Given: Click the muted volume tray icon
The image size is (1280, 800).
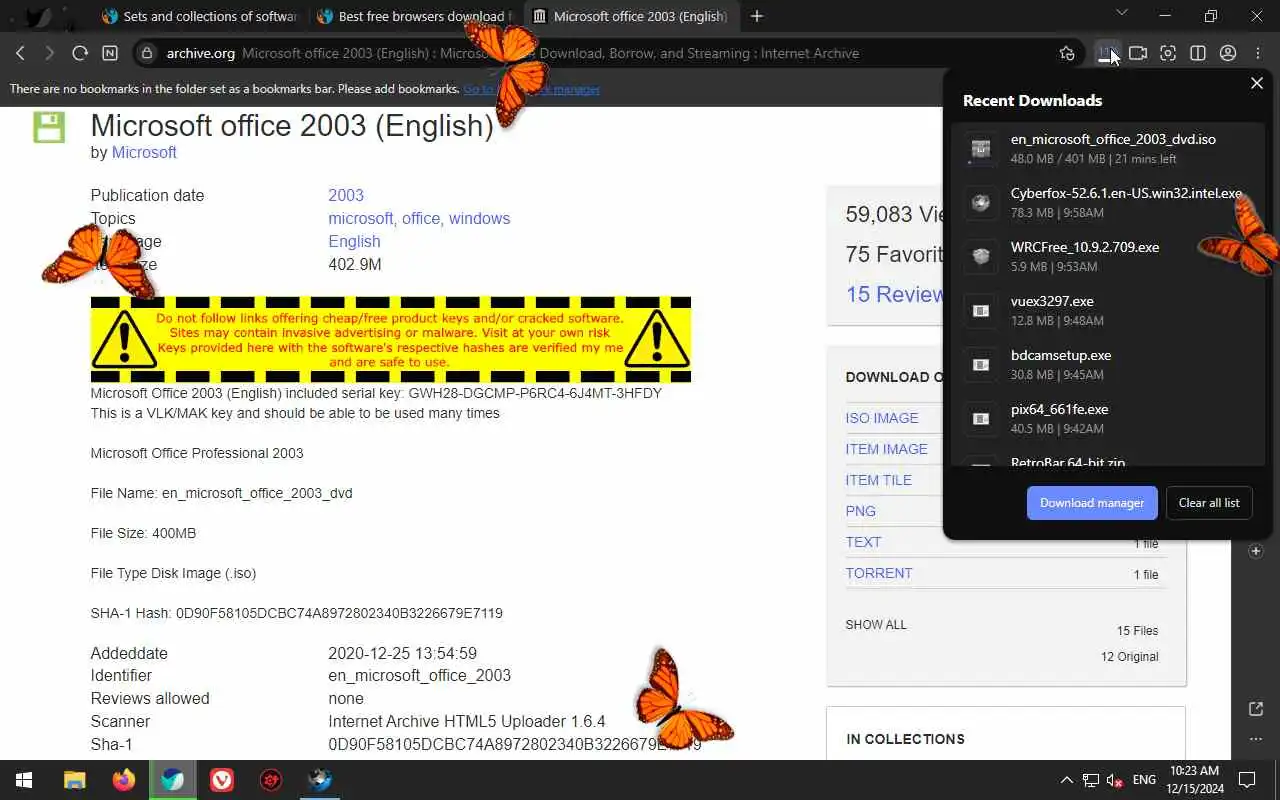Looking at the screenshot, I should tap(1115, 780).
